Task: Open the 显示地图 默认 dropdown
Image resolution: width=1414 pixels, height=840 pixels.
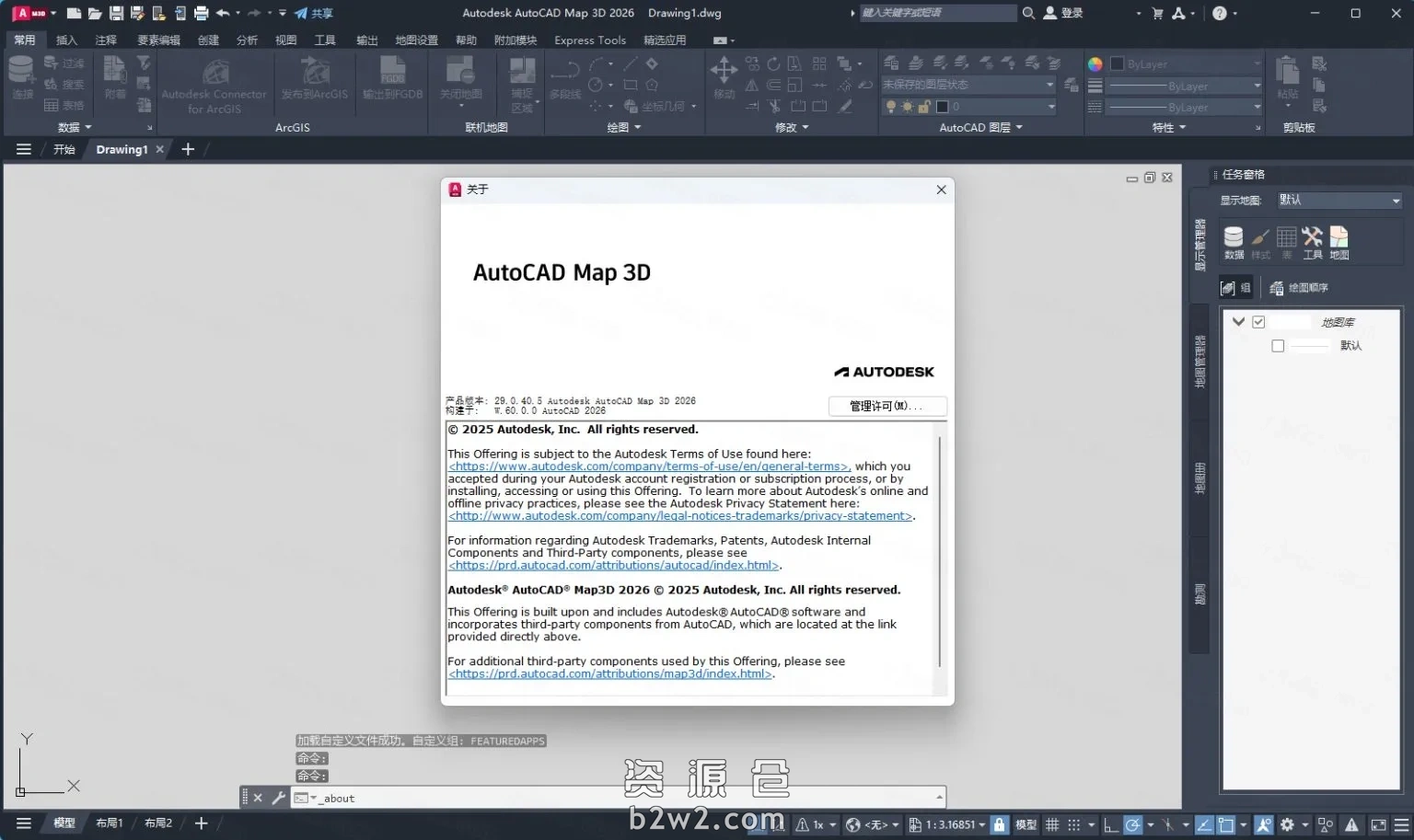Action: [x=1396, y=200]
